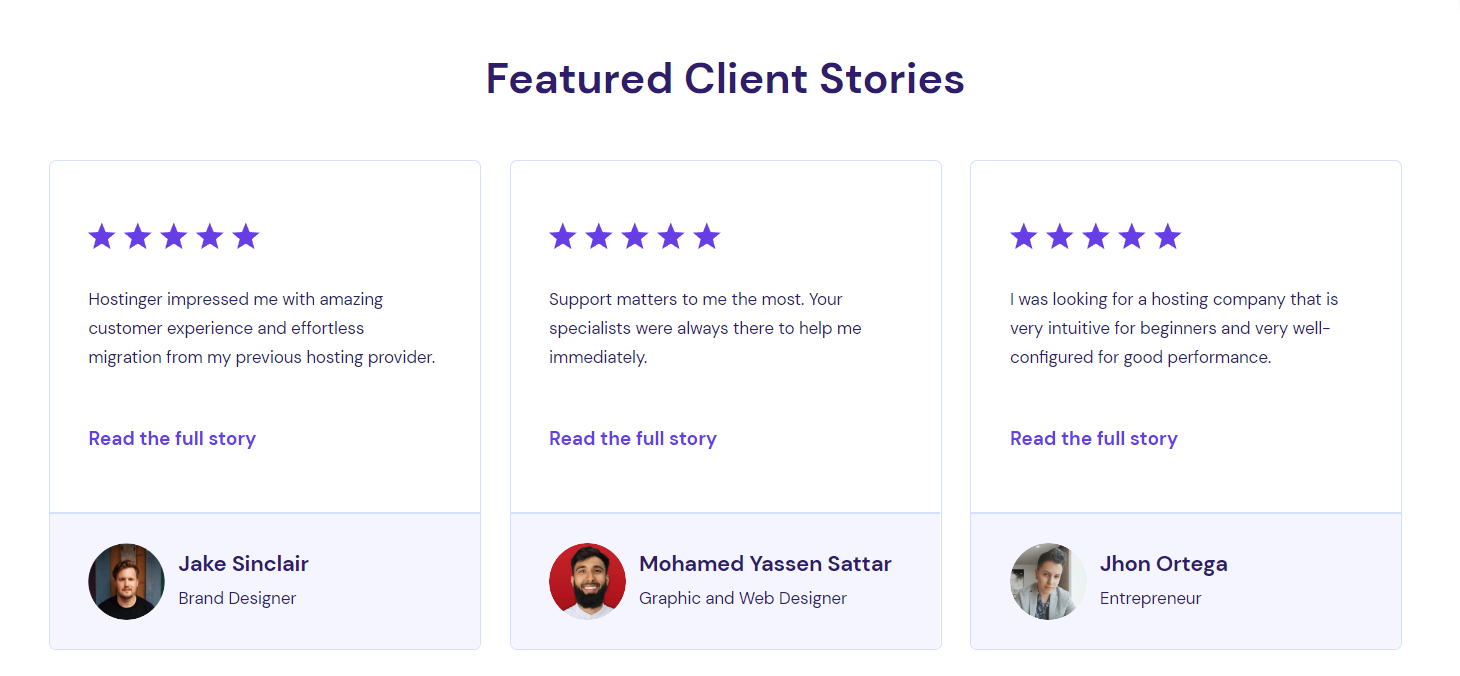Follow the Read the full story link under Jhon's review
The image size is (1460, 676).
click(x=1093, y=438)
